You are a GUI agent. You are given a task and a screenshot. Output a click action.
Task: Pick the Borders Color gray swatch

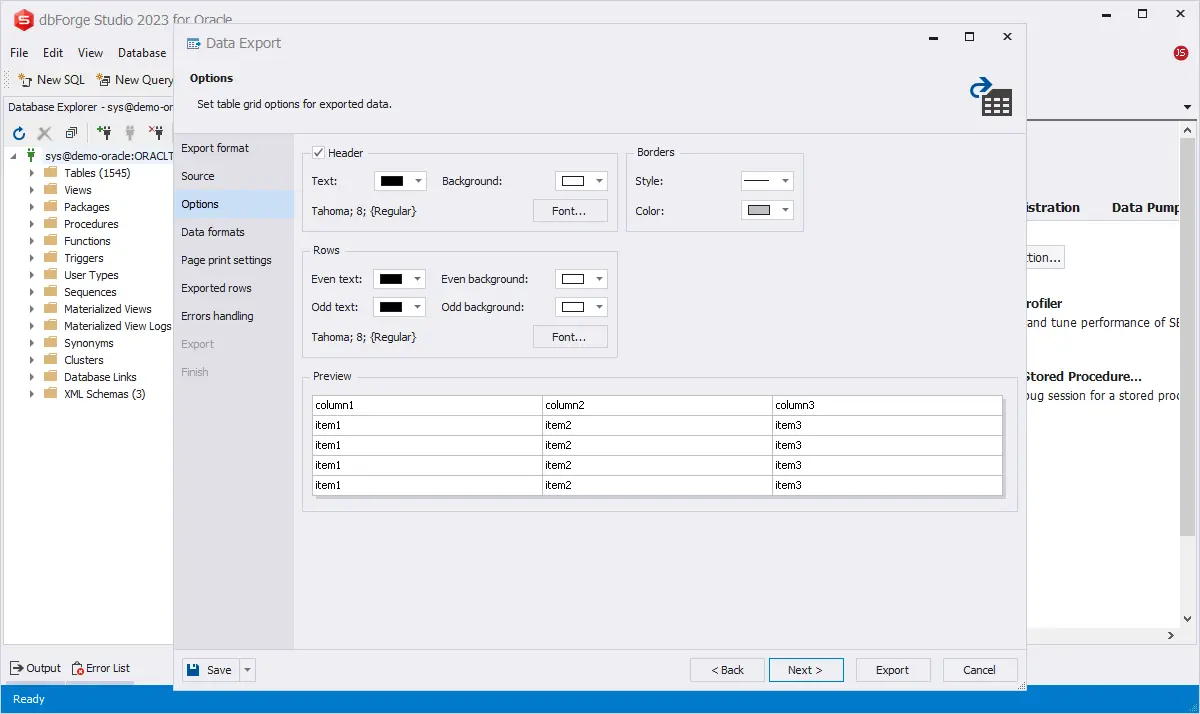759,211
